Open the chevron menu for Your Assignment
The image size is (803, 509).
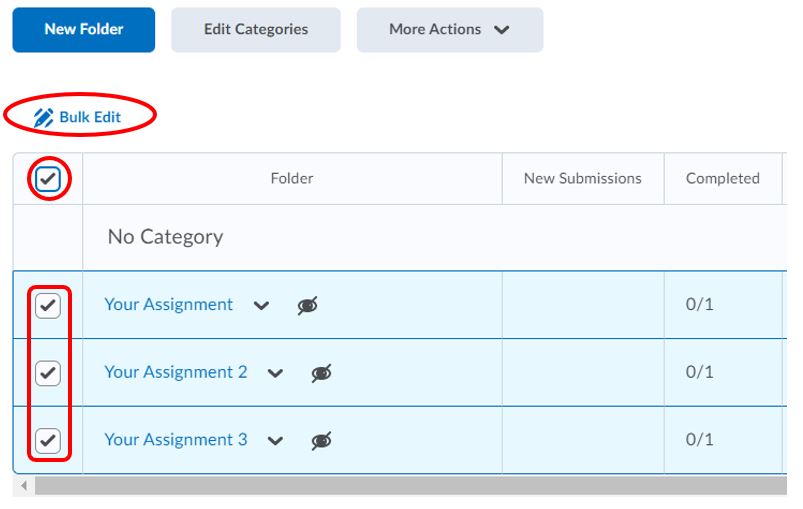261,306
